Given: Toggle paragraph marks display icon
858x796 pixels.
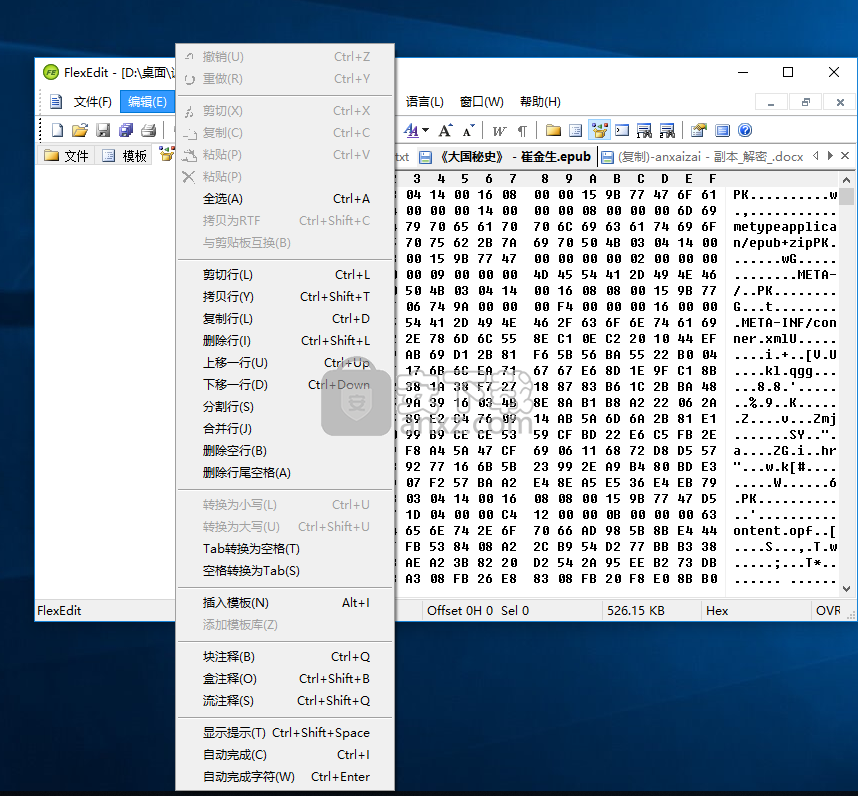Looking at the screenshot, I should tap(522, 130).
